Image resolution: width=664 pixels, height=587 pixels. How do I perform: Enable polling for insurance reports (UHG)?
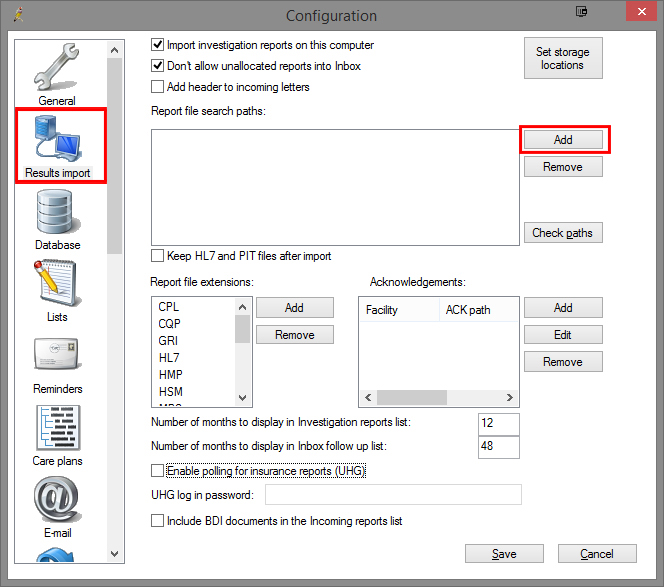pos(158,471)
